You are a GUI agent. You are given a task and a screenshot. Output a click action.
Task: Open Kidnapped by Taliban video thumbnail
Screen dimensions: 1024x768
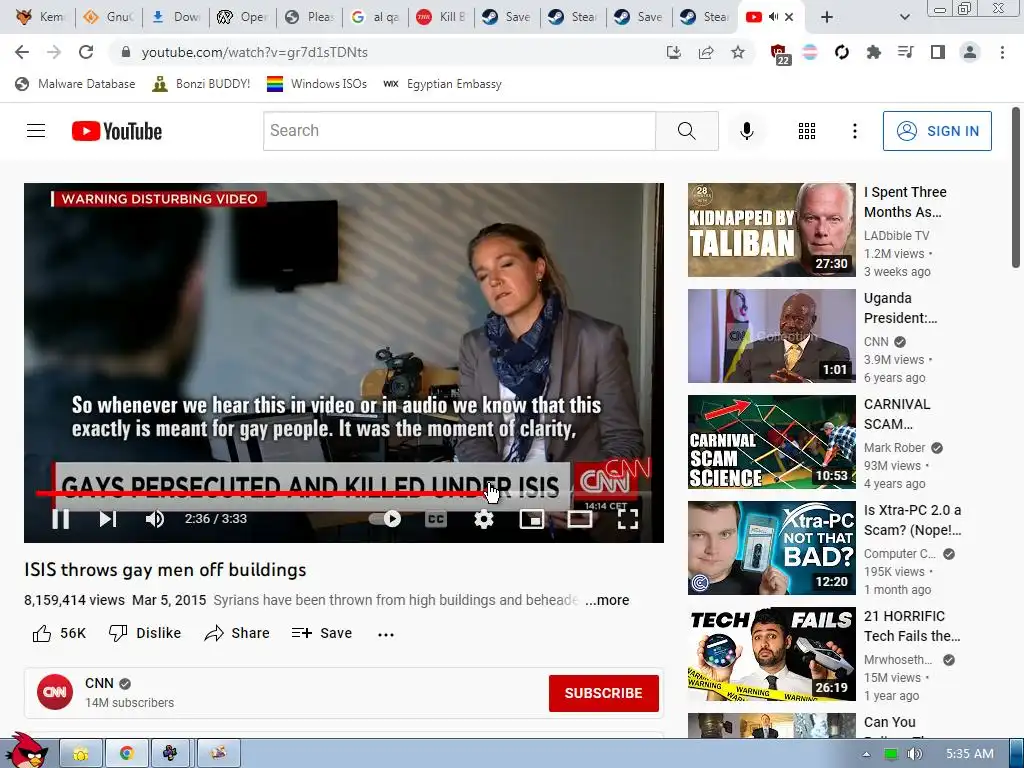pos(771,230)
